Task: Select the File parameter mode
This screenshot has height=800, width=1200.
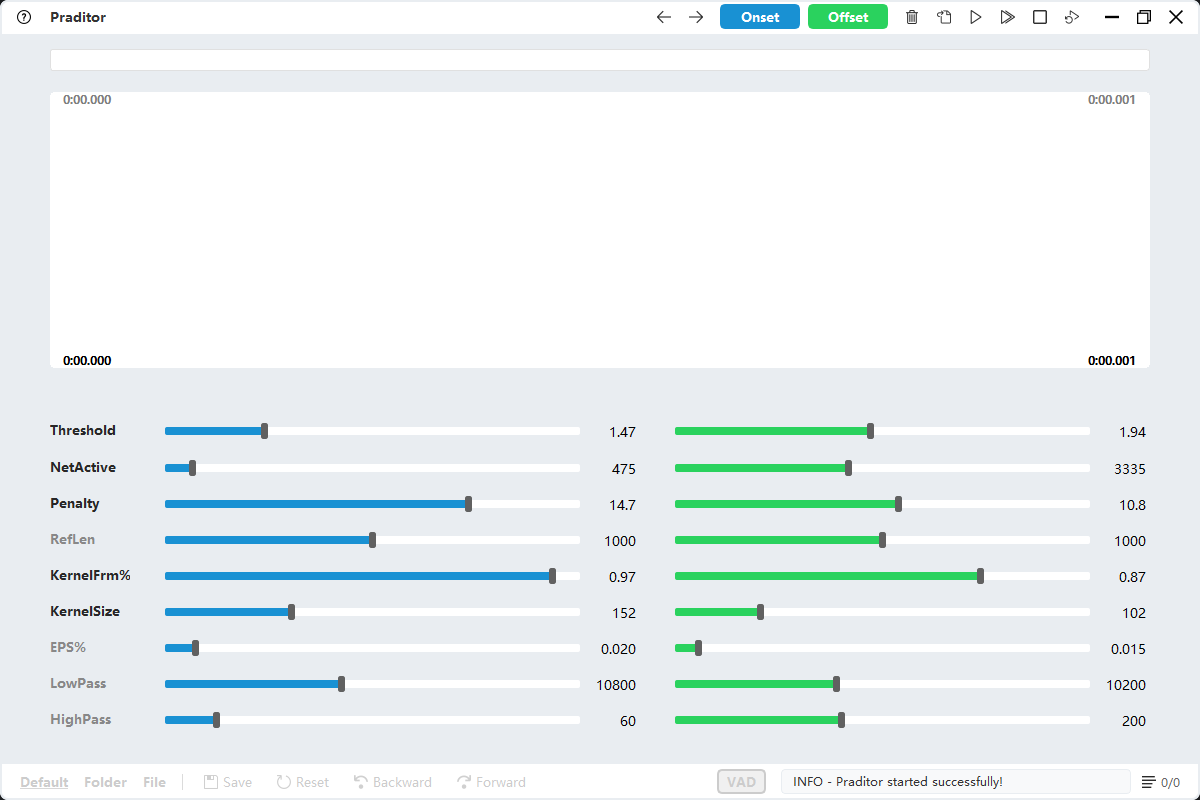Action: click(x=154, y=782)
